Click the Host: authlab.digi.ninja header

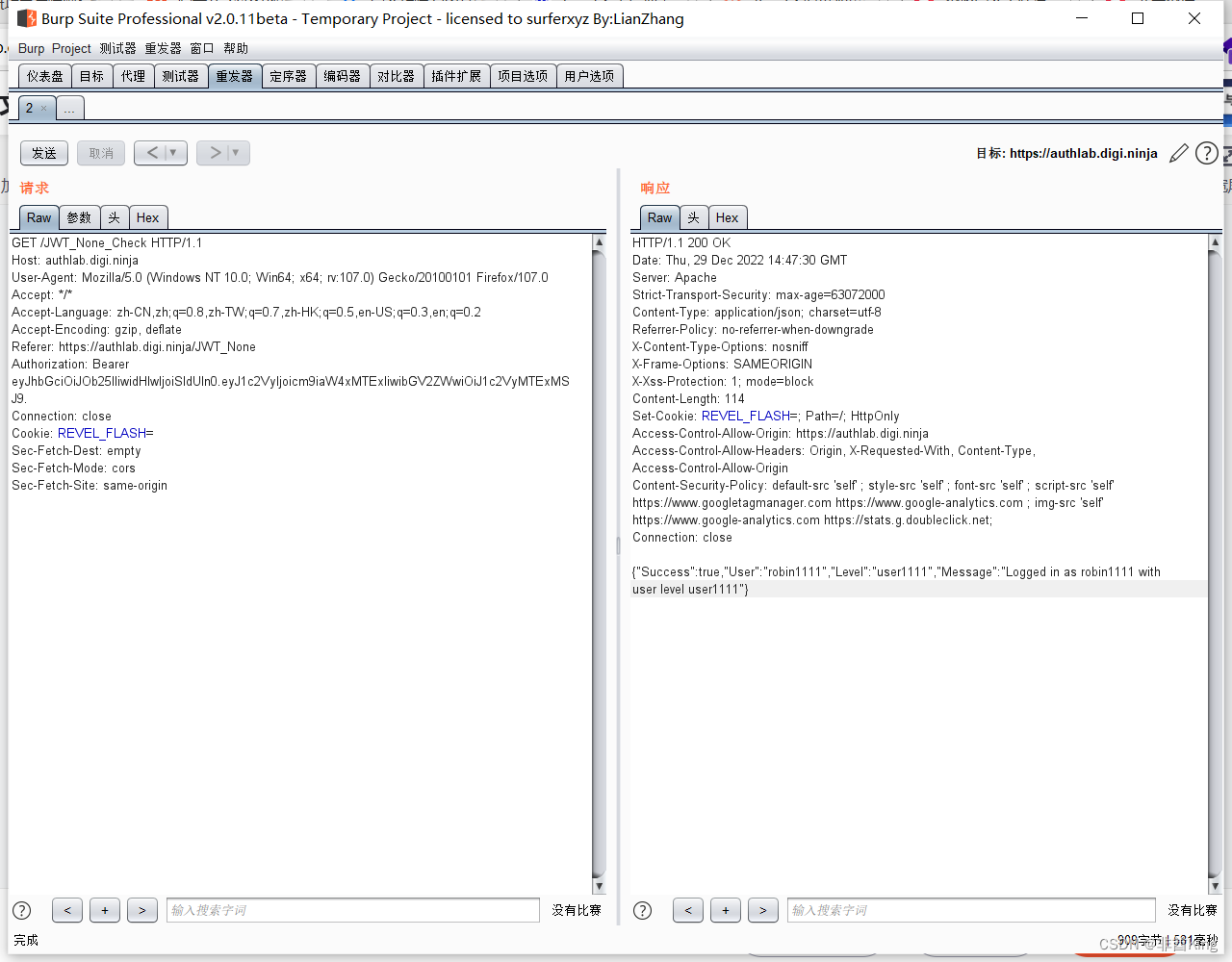click(x=75, y=261)
